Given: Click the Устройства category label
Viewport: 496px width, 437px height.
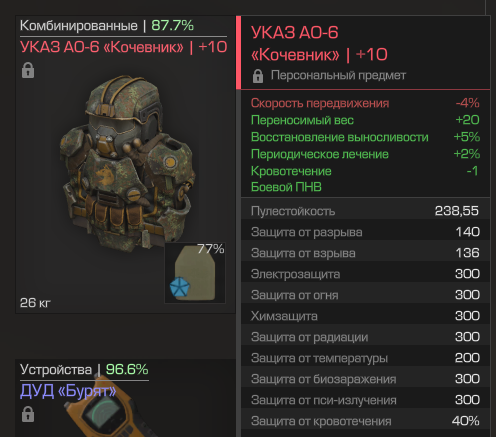Looking at the screenshot, I should coord(56,369).
